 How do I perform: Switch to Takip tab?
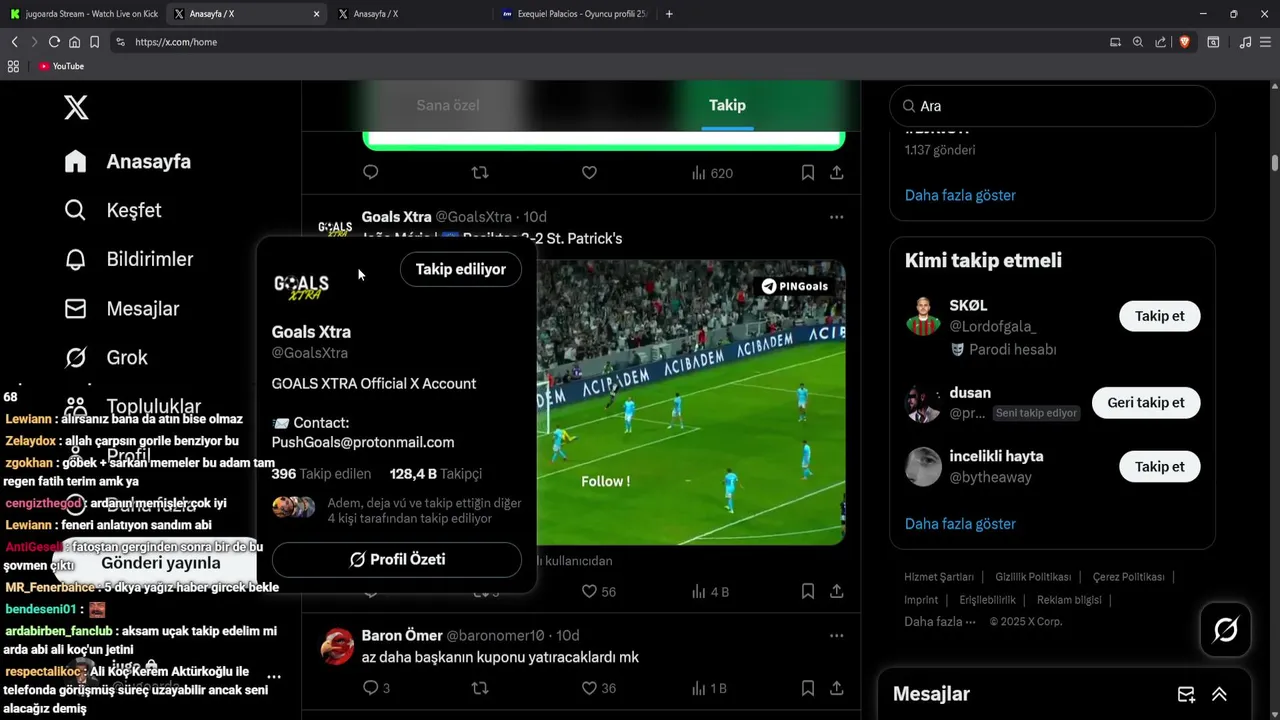(x=727, y=105)
